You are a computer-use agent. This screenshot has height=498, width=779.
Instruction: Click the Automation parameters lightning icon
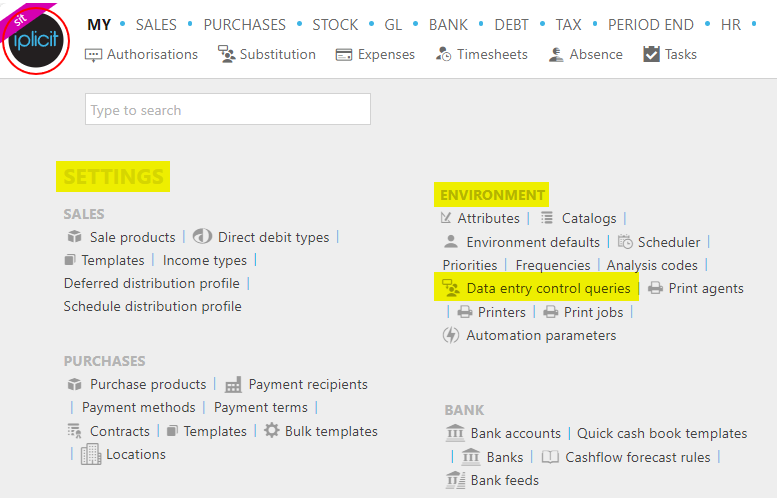[451, 335]
